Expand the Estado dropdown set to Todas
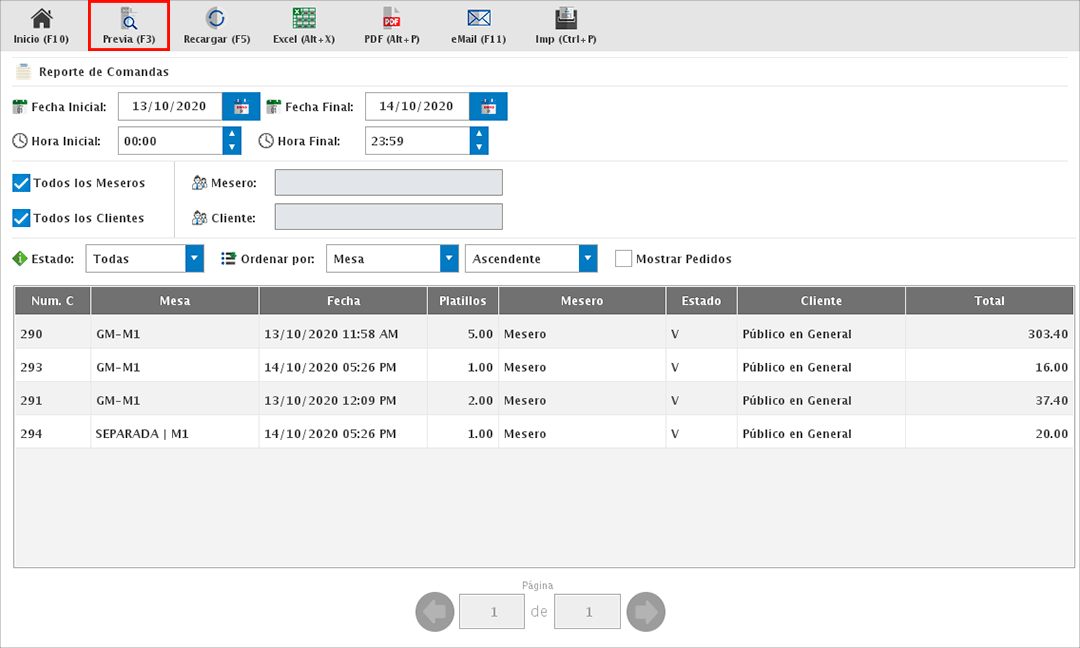This screenshot has height=648, width=1080. pyautogui.click(x=194, y=259)
